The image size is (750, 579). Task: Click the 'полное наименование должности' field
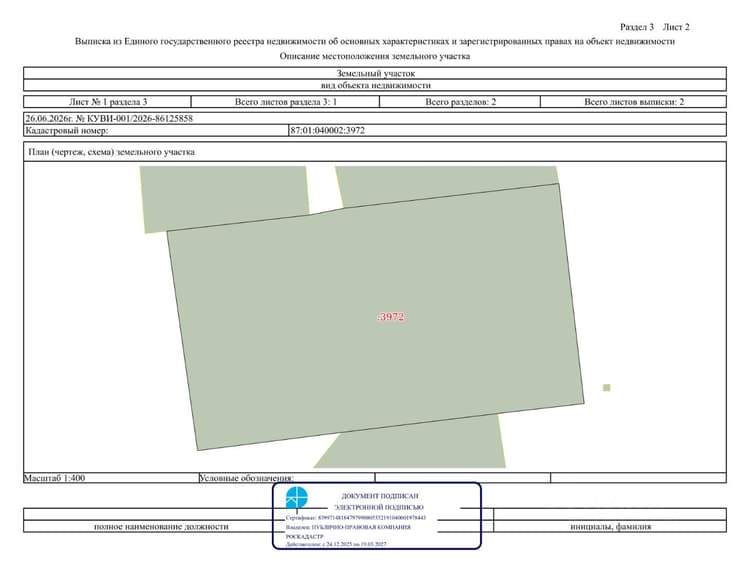coord(161,526)
